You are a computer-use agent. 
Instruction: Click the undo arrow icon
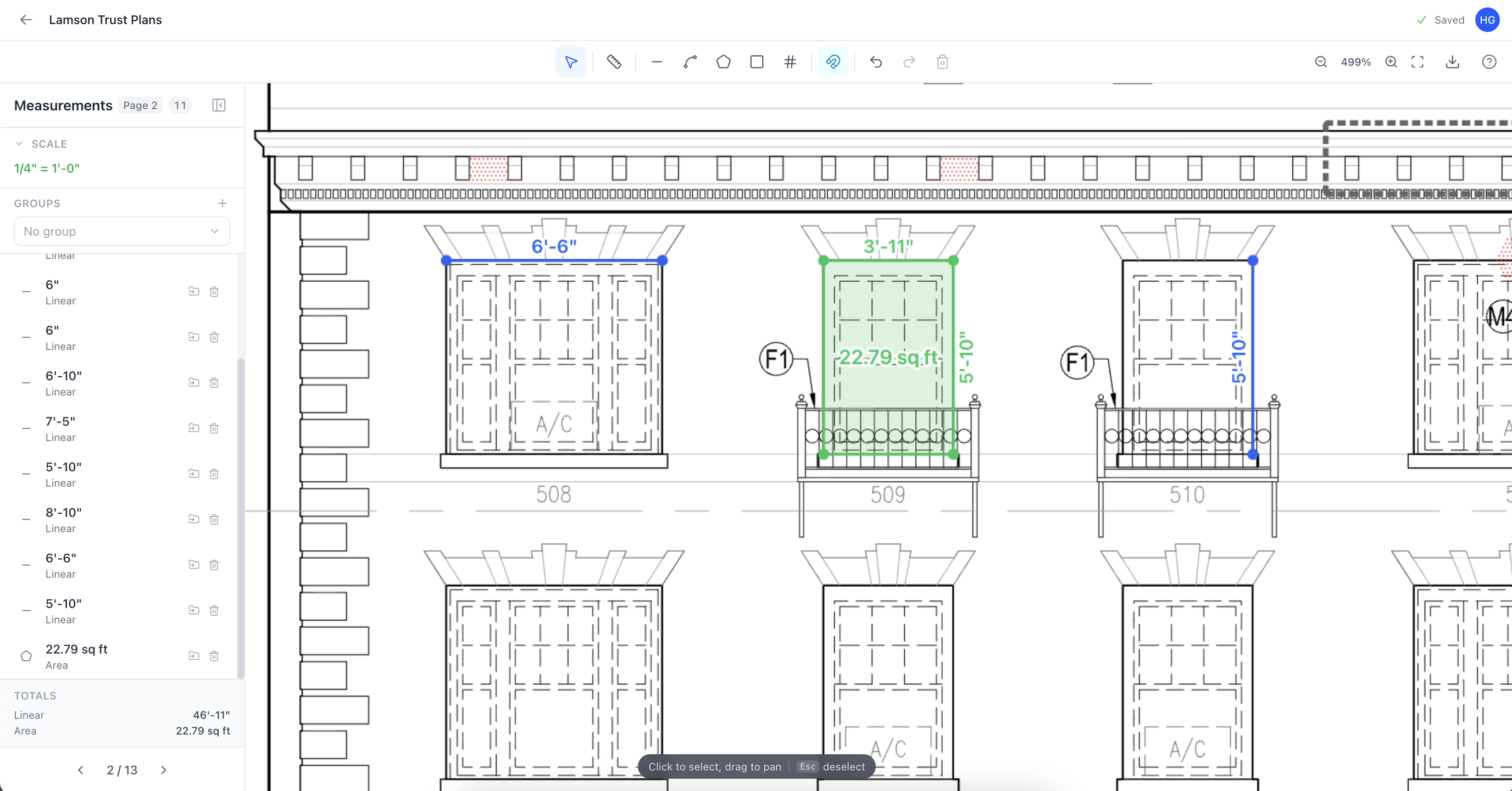[876, 62]
